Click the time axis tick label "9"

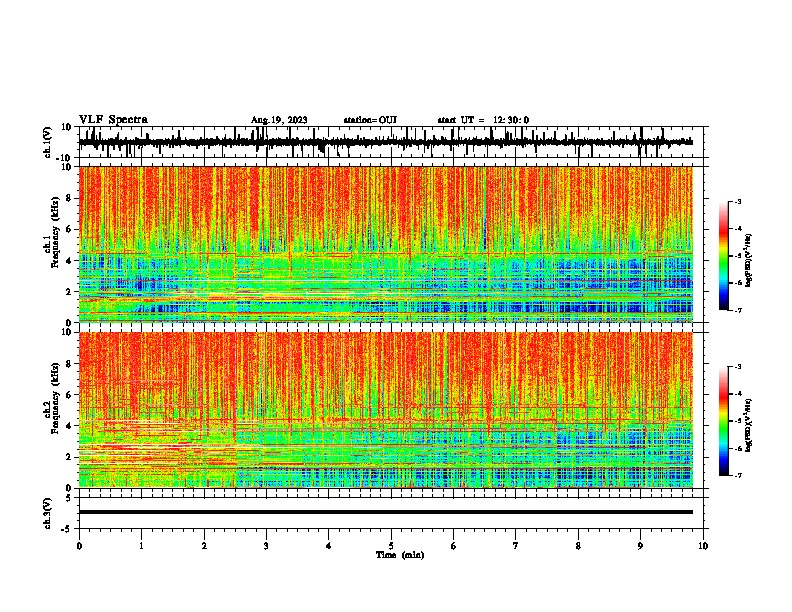(x=640, y=546)
